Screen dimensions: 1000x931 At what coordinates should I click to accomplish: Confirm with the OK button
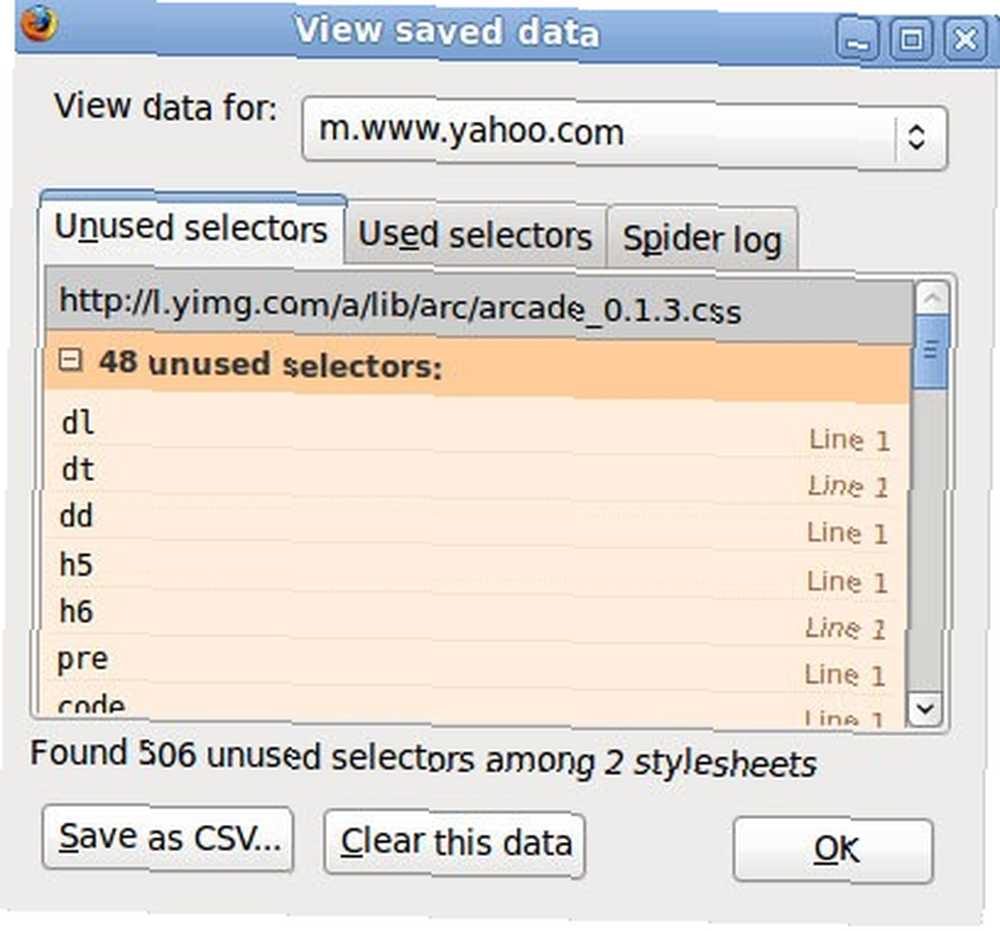835,850
